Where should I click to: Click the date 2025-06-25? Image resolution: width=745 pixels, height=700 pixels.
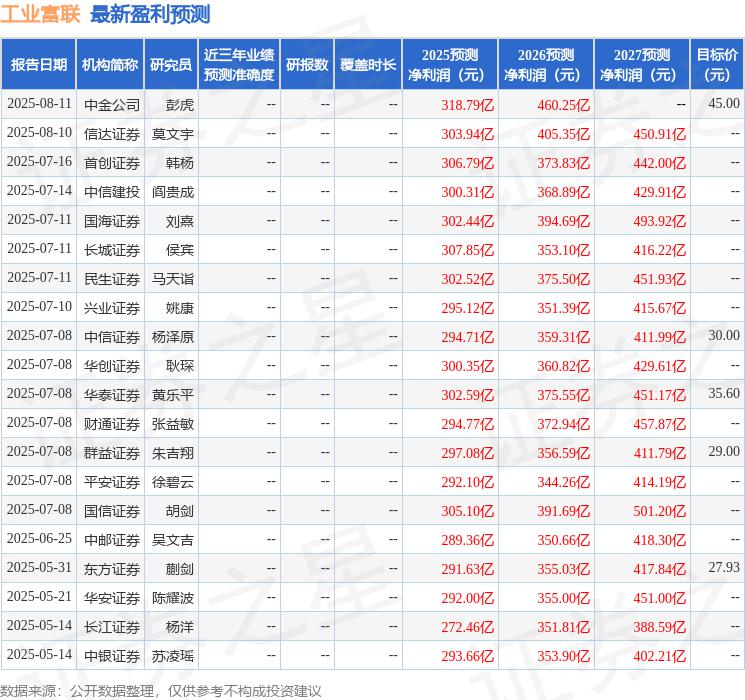[39, 538]
